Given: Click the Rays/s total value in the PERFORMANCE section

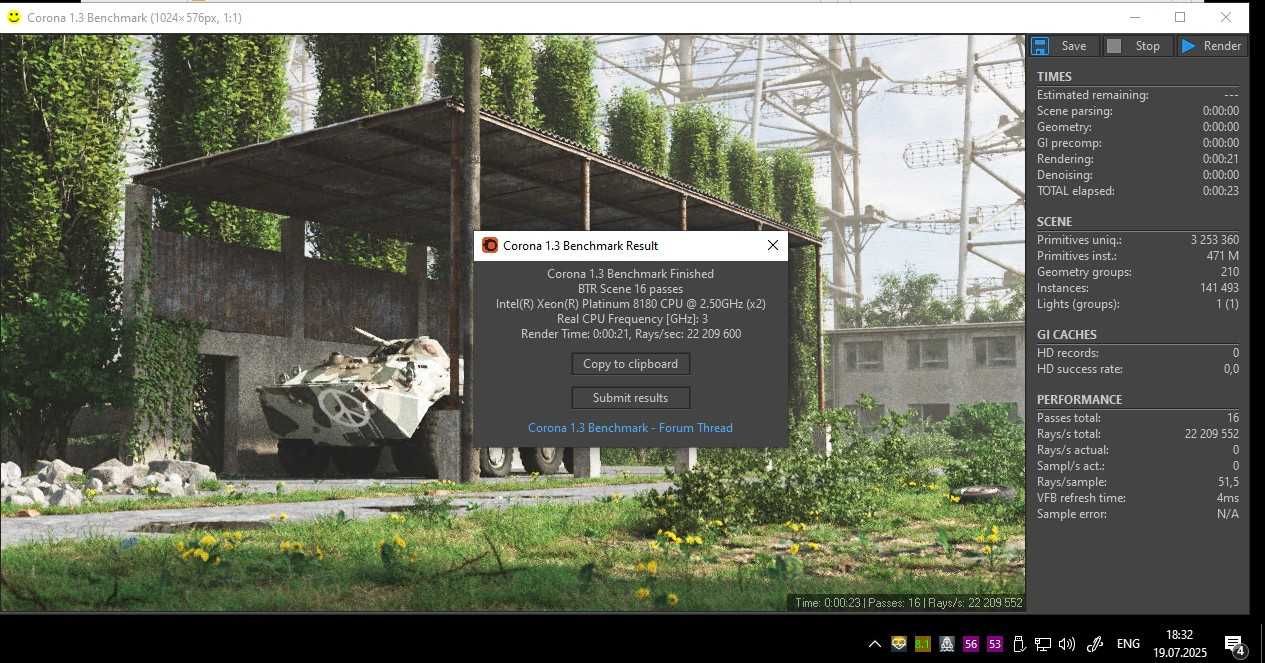Looking at the screenshot, I should [1212, 434].
